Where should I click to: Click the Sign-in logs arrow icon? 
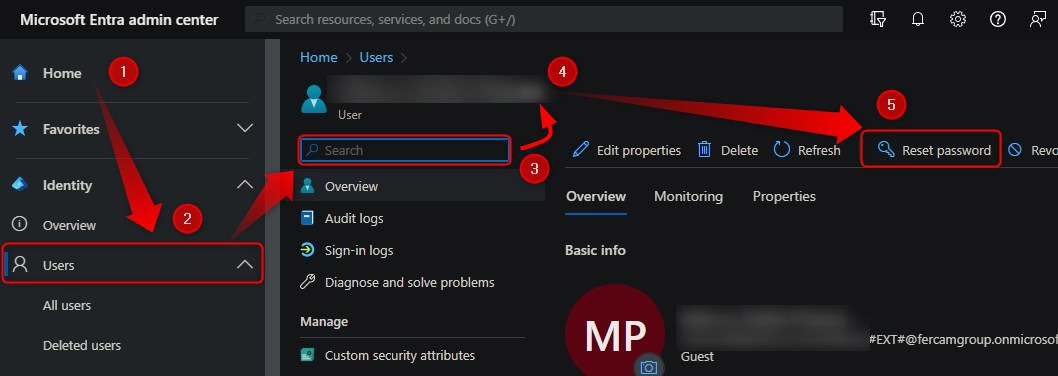click(x=307, y=250)
